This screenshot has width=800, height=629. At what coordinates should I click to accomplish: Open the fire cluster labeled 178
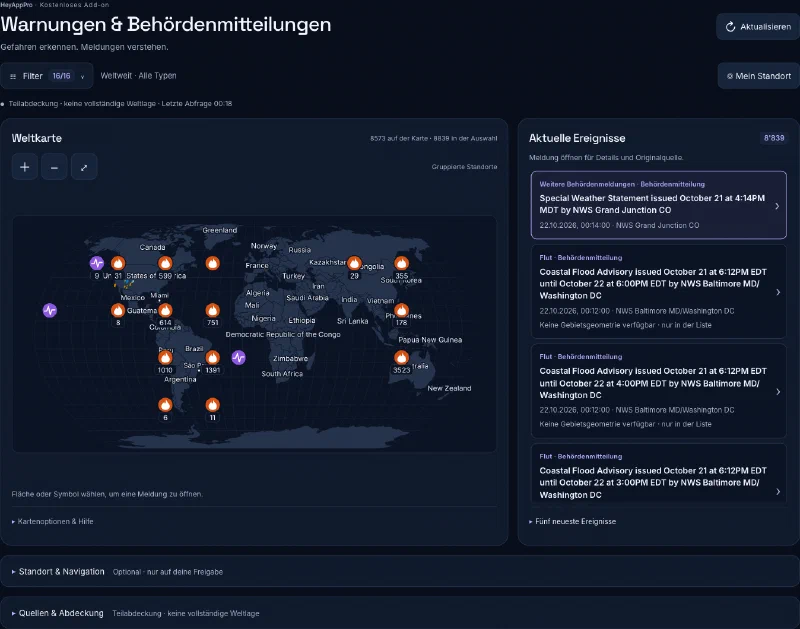402,310
